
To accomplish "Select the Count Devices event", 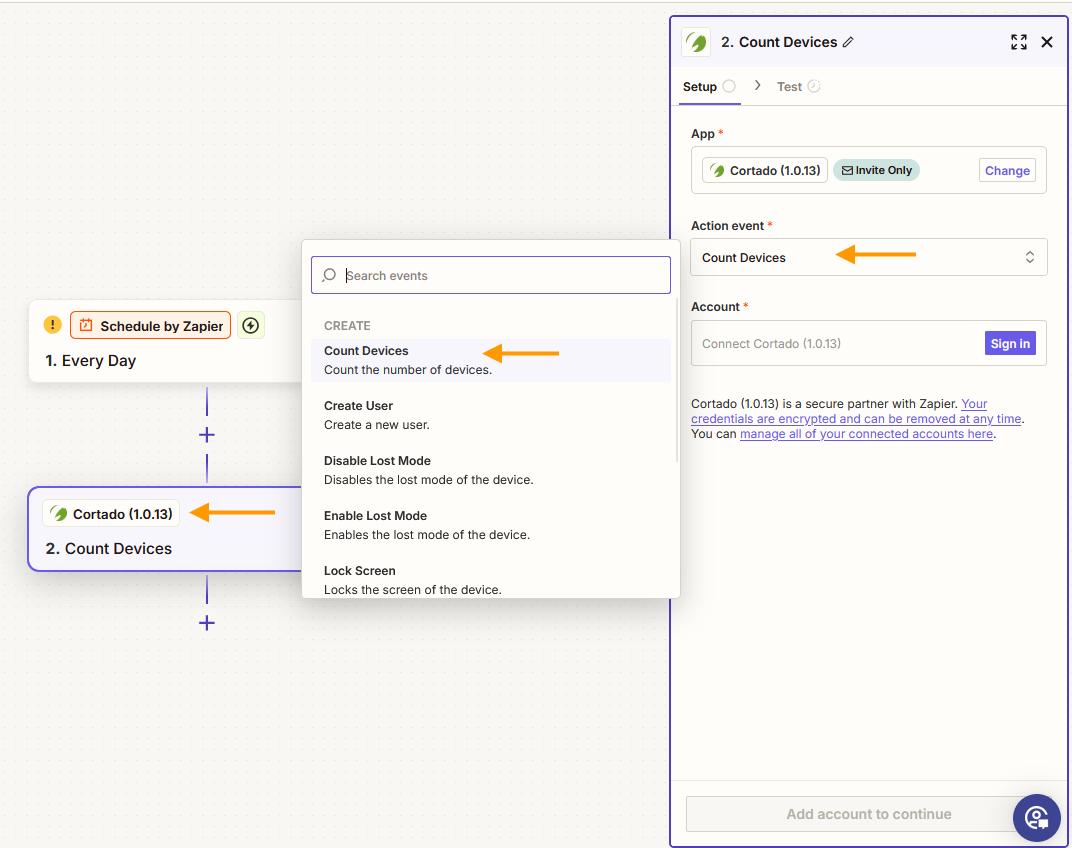I will (491, 360).
